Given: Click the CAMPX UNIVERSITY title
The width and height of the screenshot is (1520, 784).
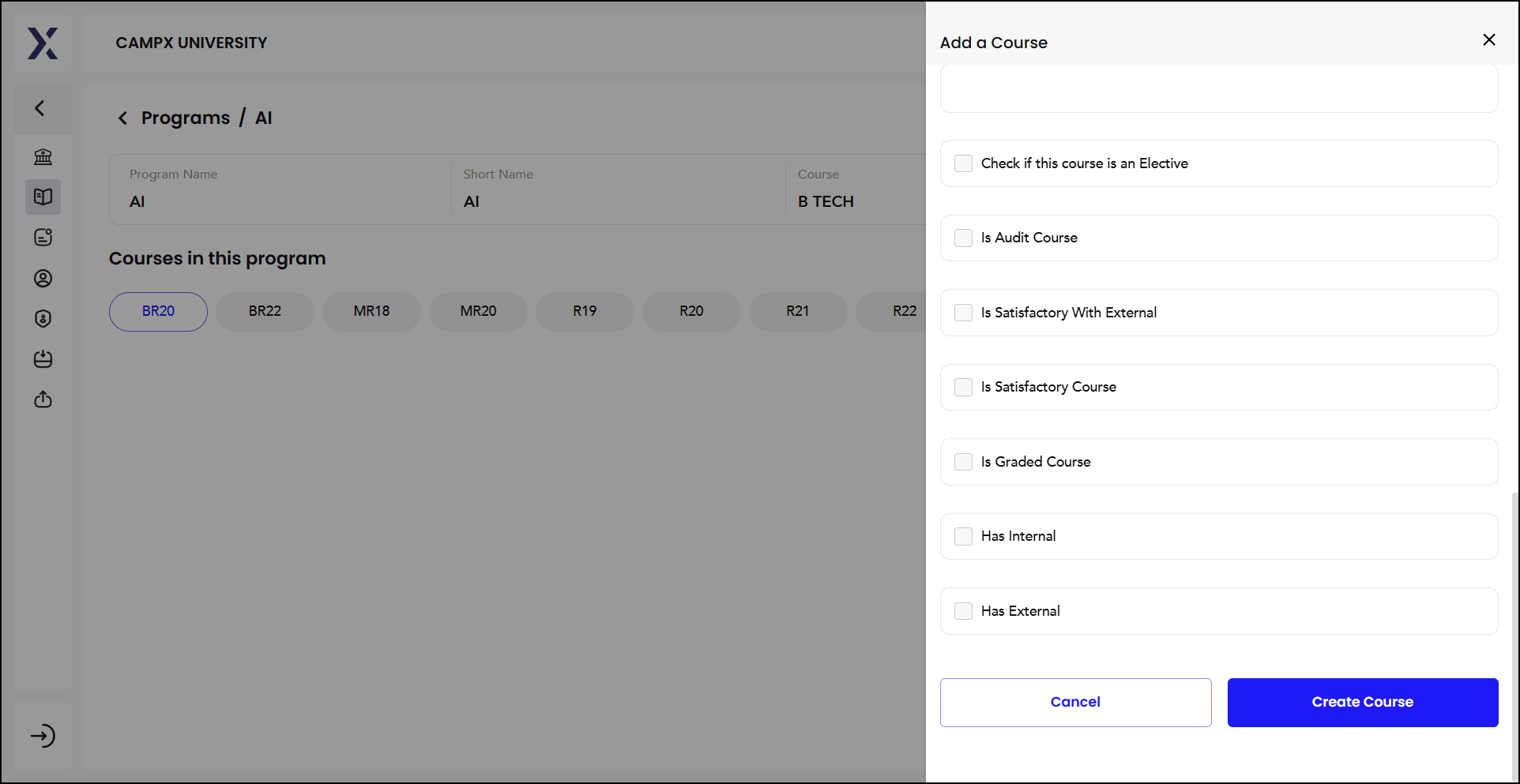Looking at the screenshot, I should [191, 43].
